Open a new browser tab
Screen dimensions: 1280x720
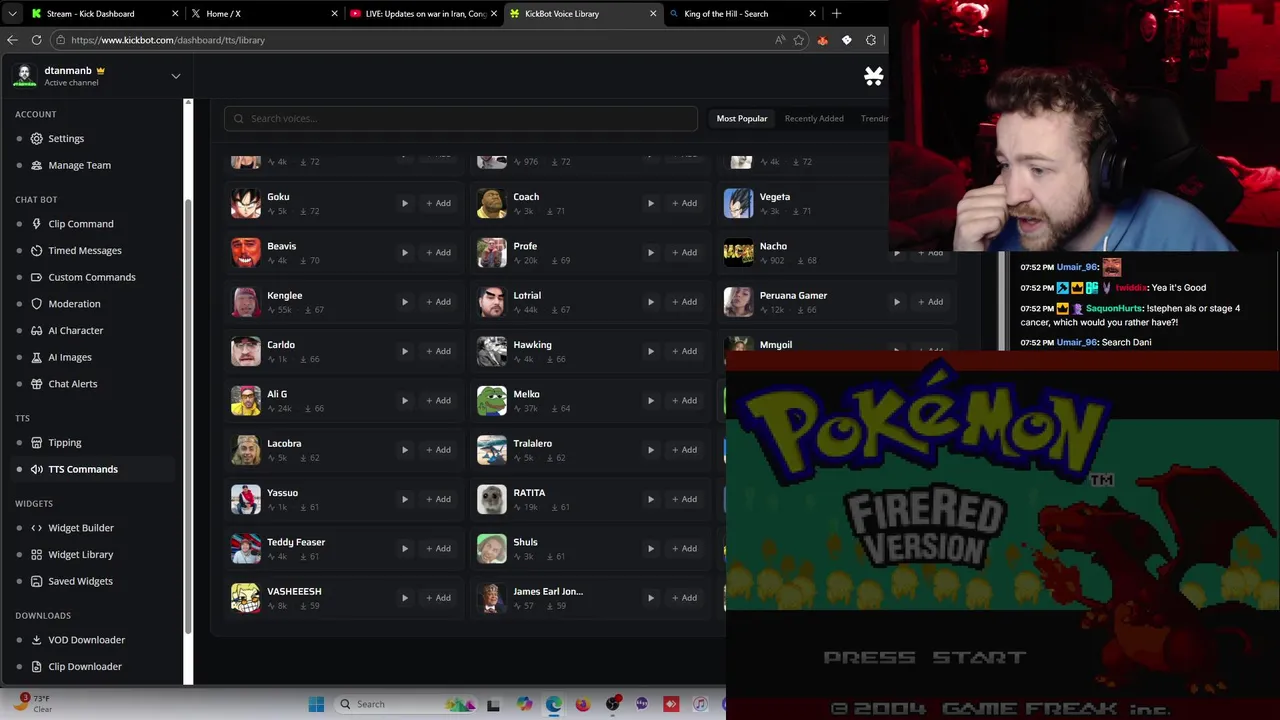pos(836,14)
